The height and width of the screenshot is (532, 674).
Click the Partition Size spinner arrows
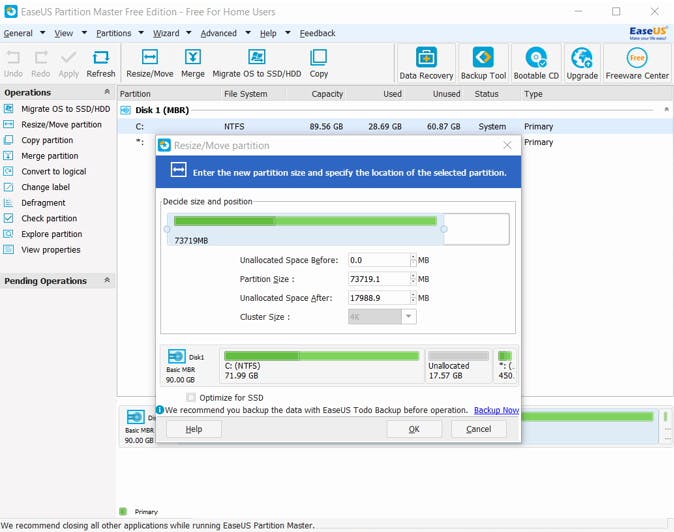[x=413, y=279]
